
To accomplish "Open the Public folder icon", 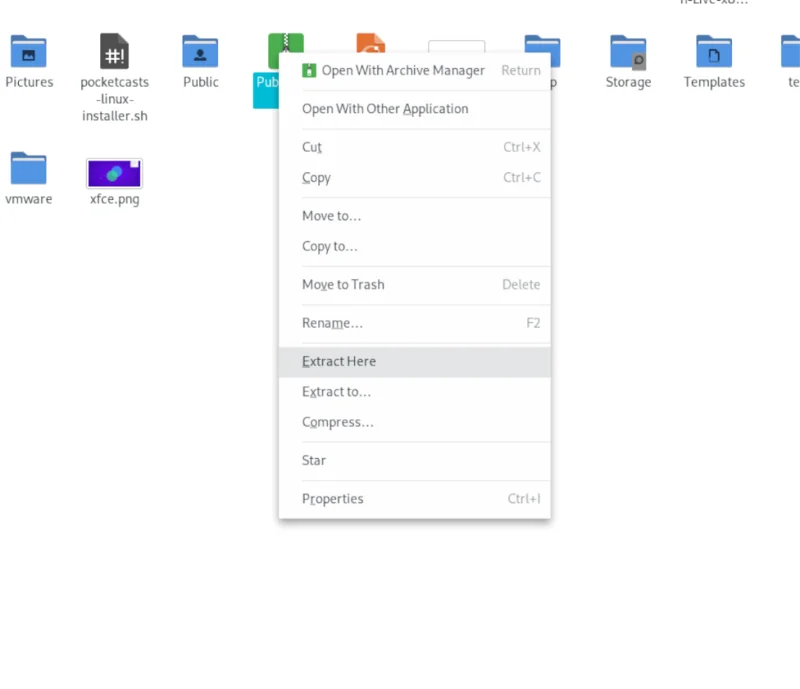I will (201, 51).
